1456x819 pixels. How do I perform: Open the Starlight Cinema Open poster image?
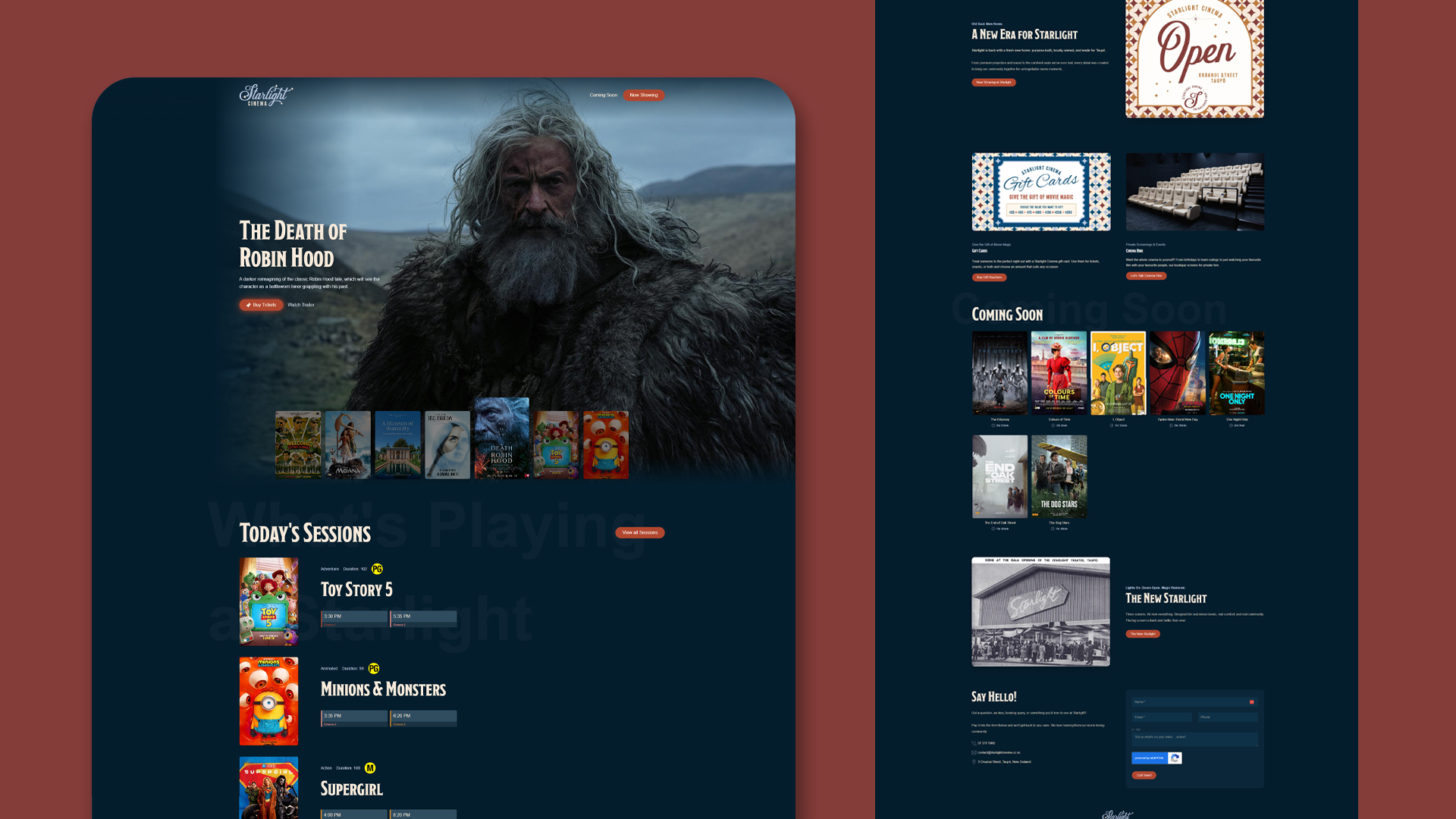(1194, 58)
